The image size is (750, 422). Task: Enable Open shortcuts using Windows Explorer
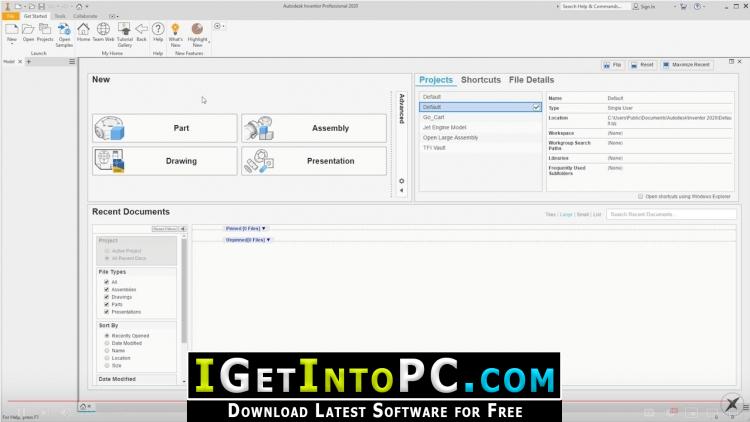(x=641, y=196)
